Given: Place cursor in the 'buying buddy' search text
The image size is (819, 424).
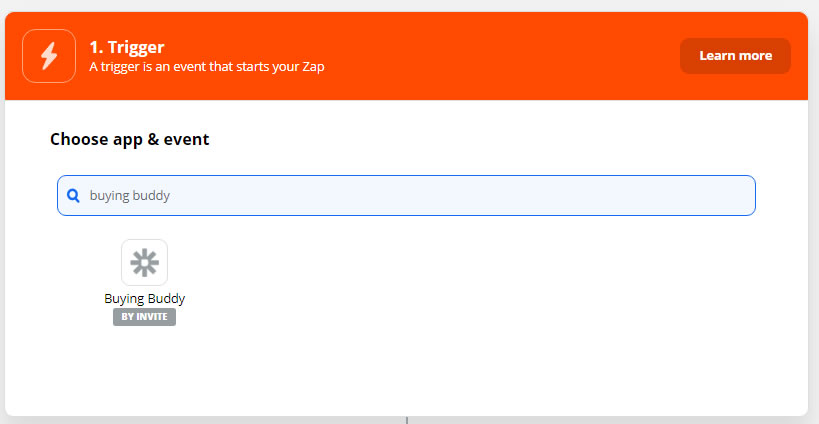Looking at the screenshot, I should (x=130, y=195).
